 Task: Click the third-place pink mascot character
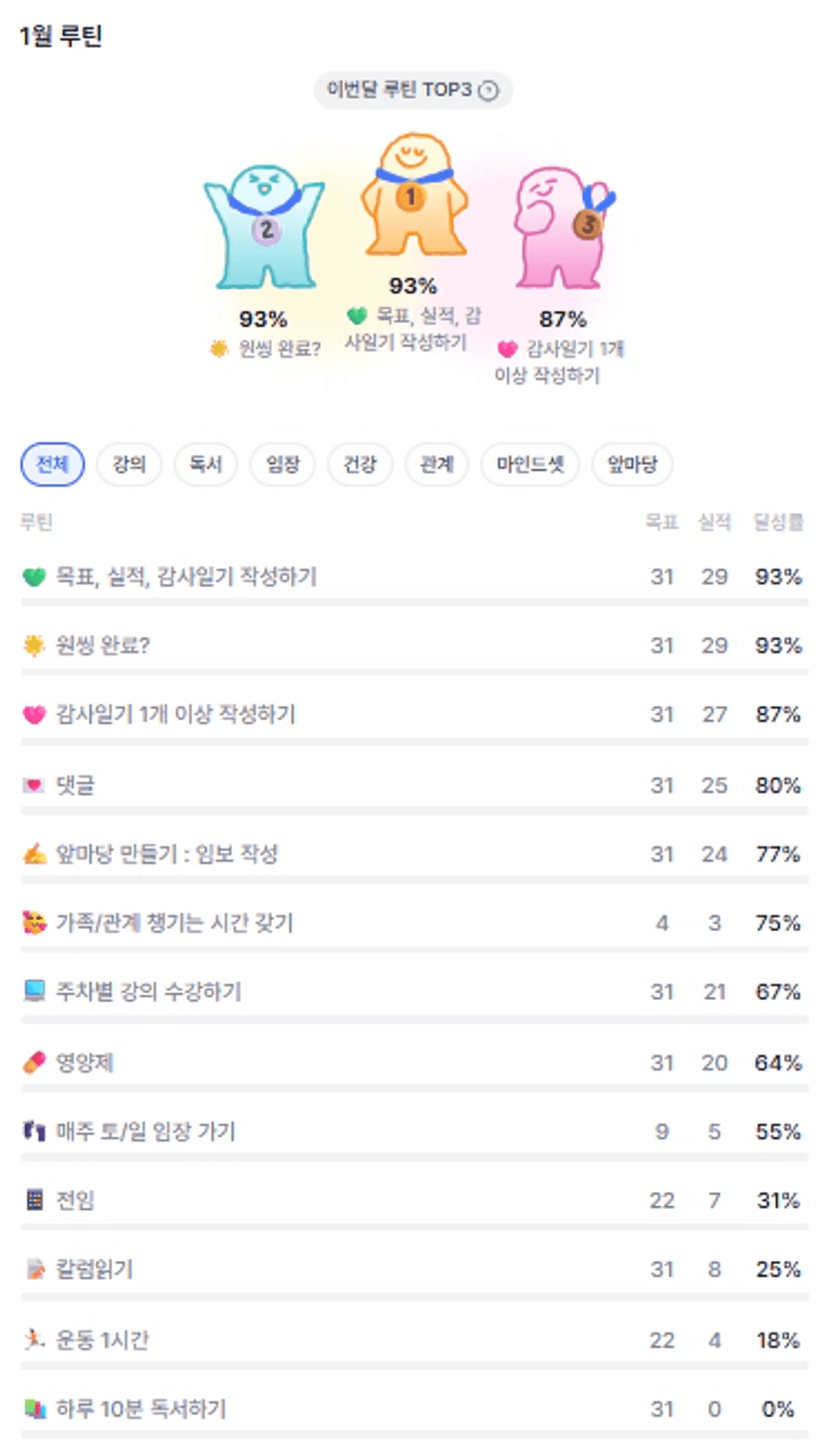pos(563,229)
